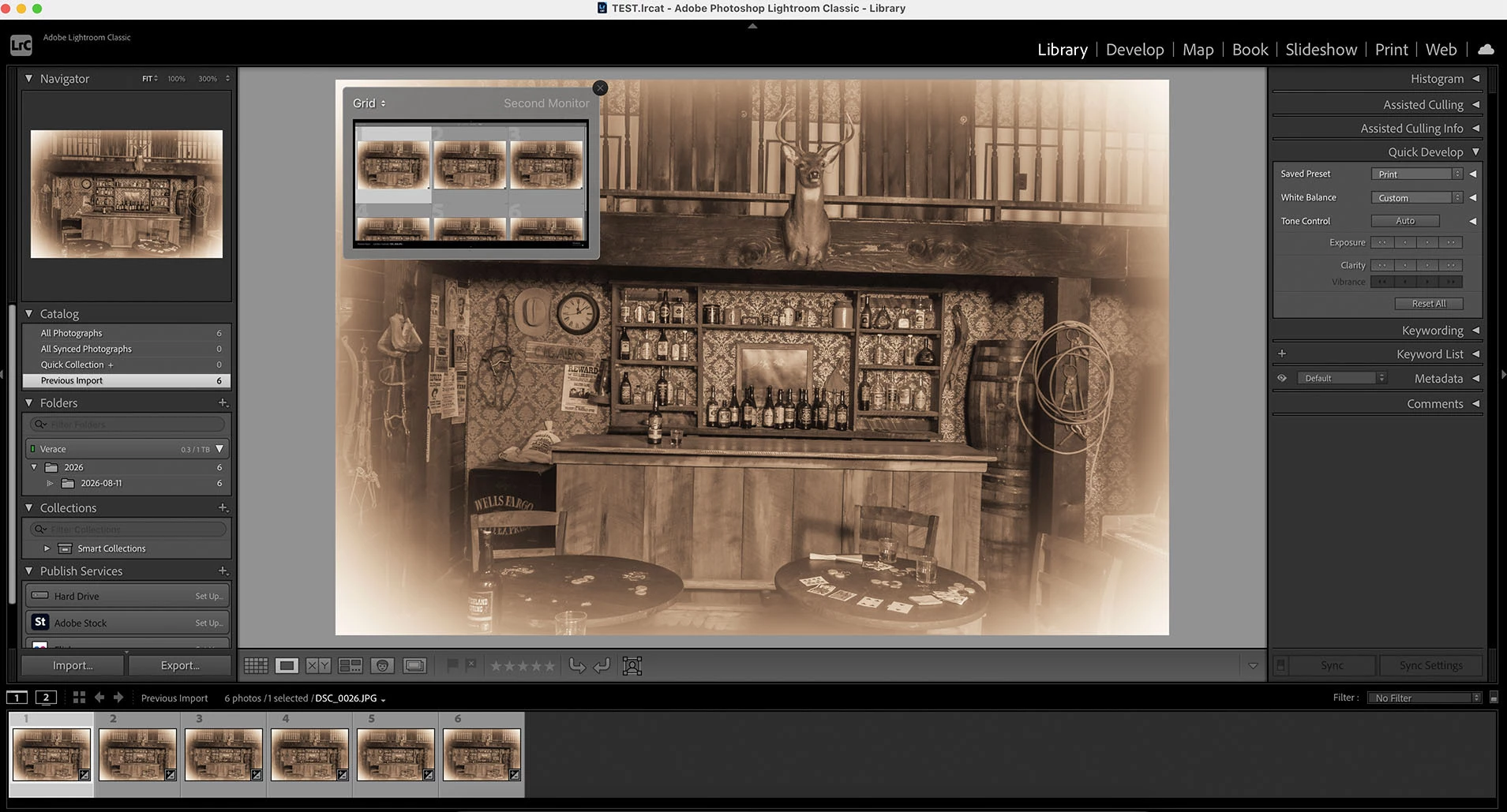Open the Assisted Culling view icon
The height and width of the screenshot is (812, 1507).
coord(414,665)
